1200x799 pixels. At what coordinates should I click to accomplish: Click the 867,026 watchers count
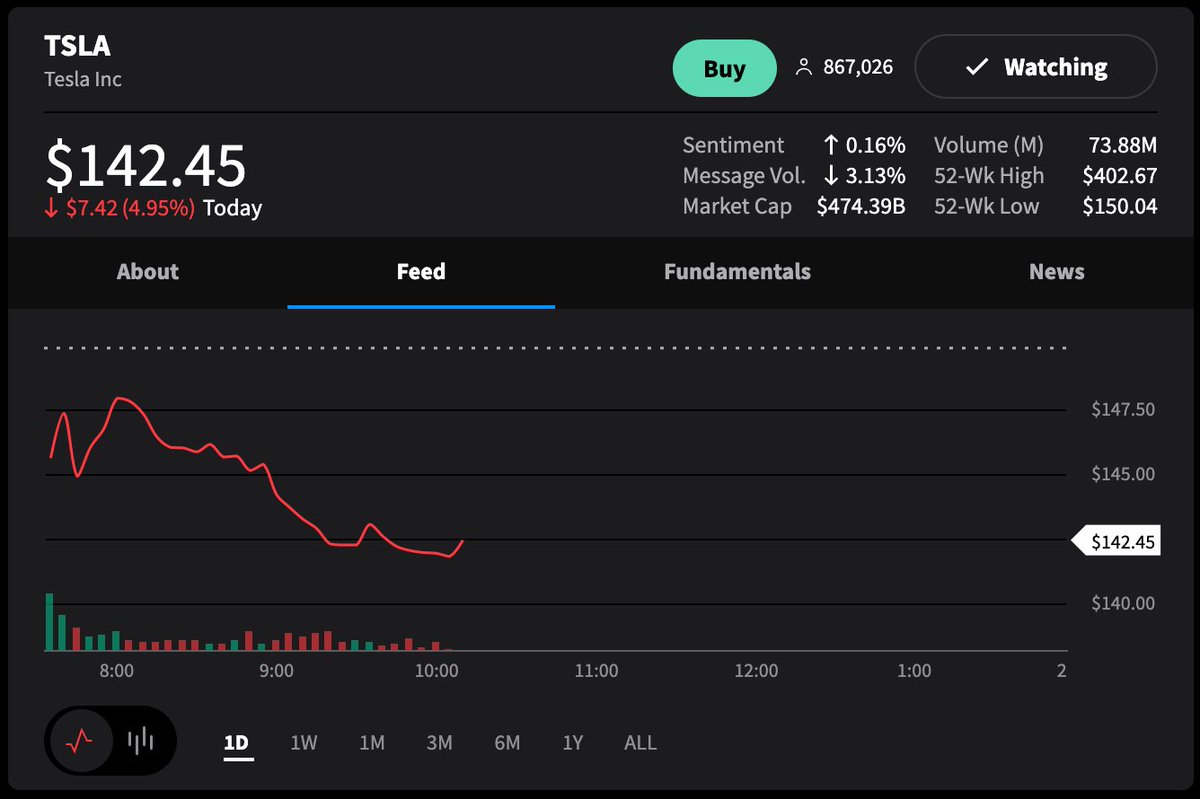coord(858,68)
